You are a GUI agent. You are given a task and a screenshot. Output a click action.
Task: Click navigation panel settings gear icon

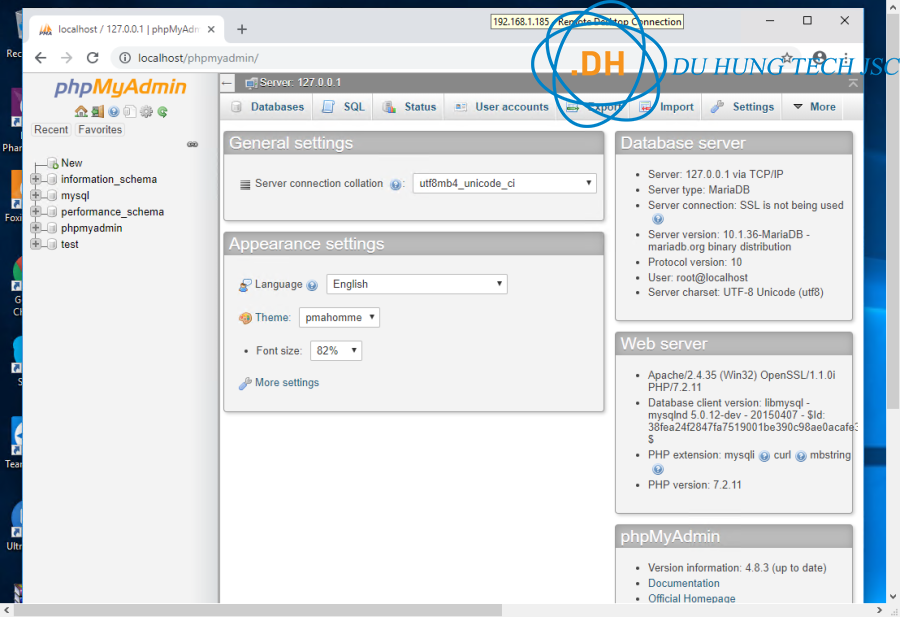[x=146, y=112]
